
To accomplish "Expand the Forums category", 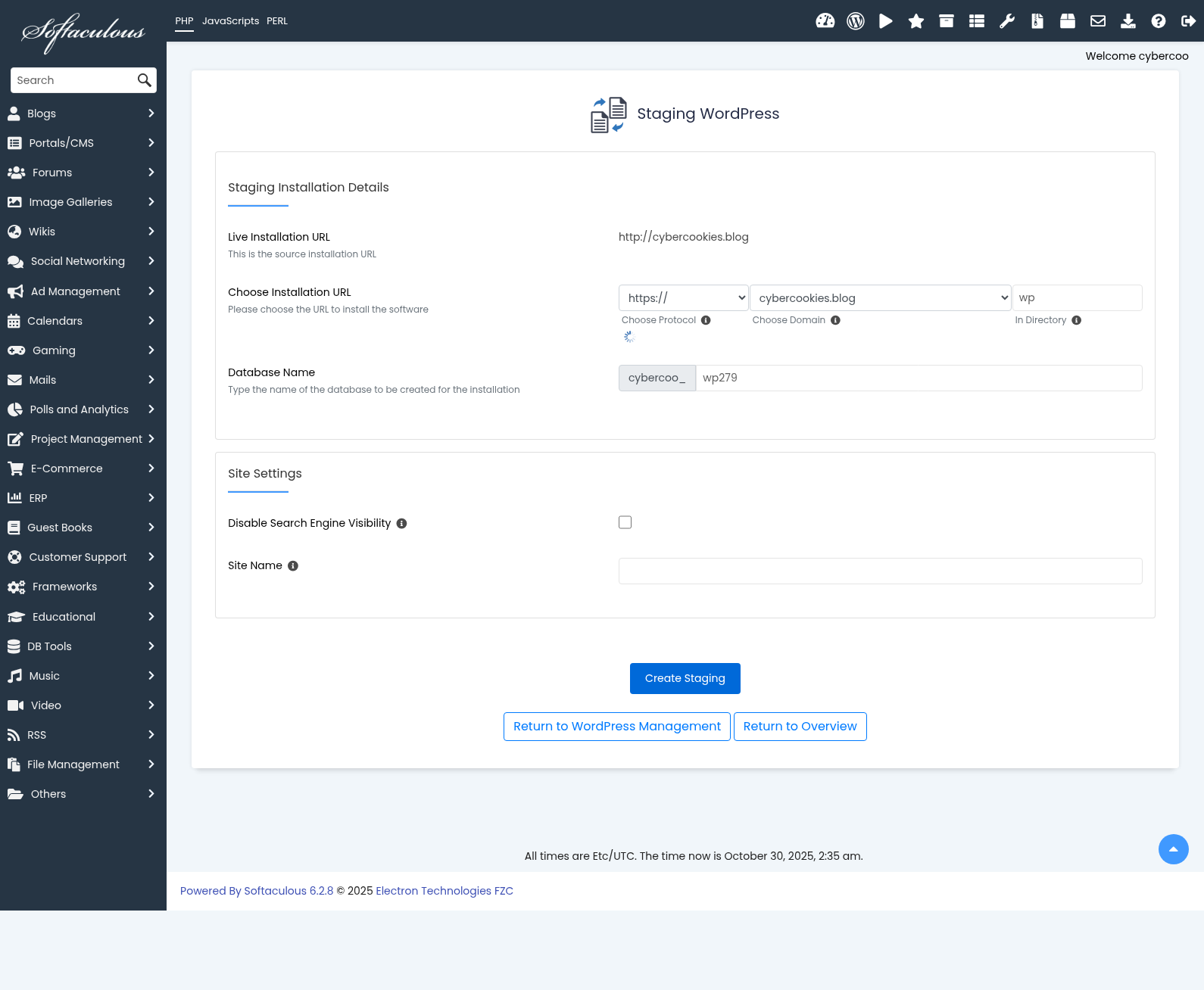I will tap(83, 173).
